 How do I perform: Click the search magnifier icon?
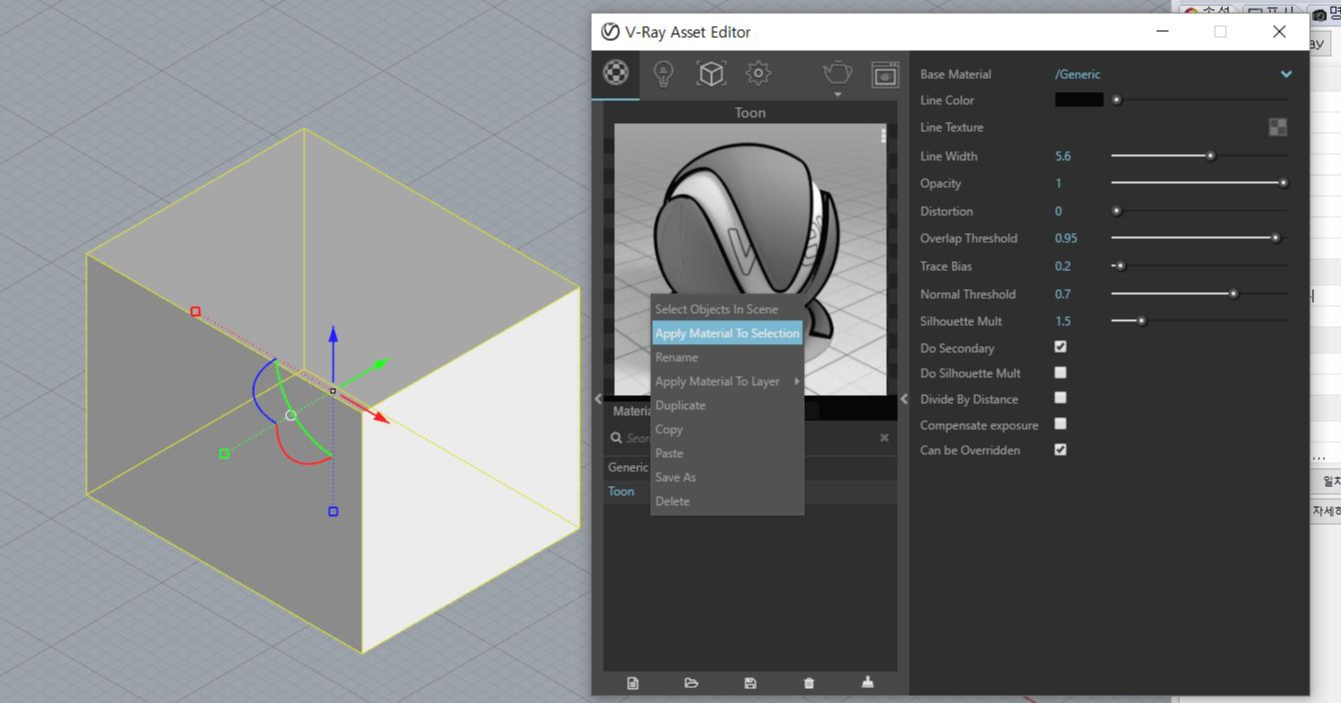tap(616, 438)
